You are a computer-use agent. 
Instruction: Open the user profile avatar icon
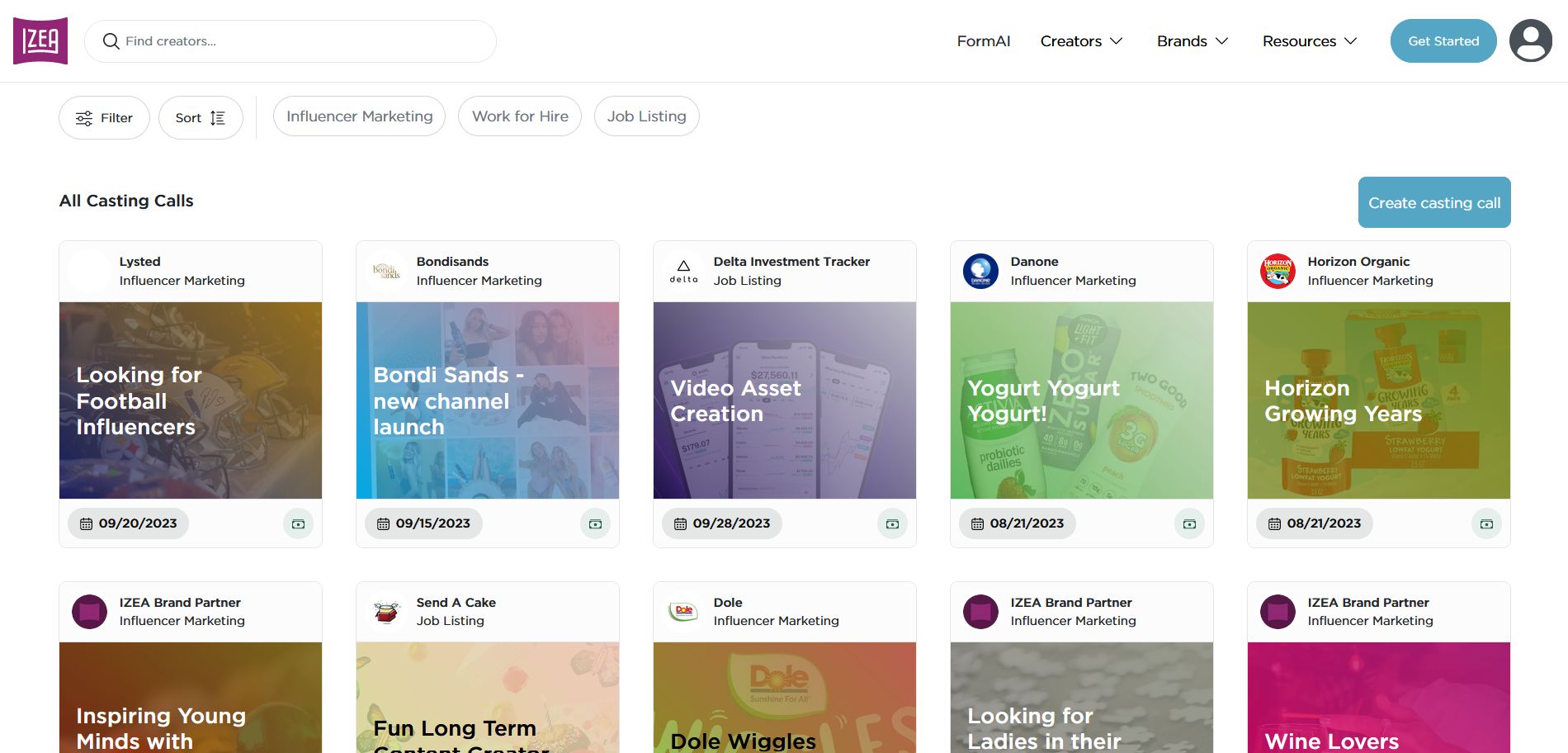point(1530,40)
